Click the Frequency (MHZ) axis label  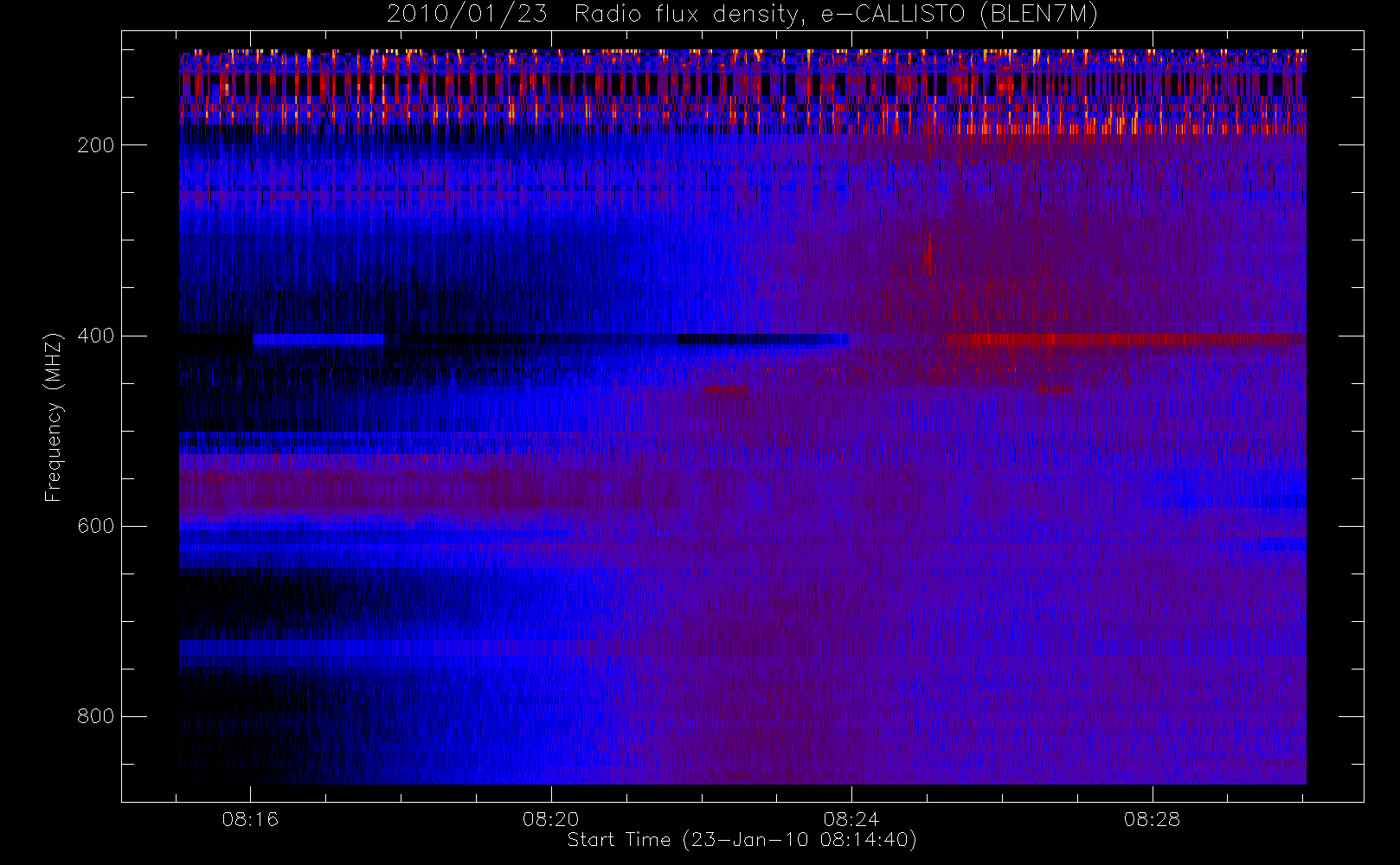54,417
